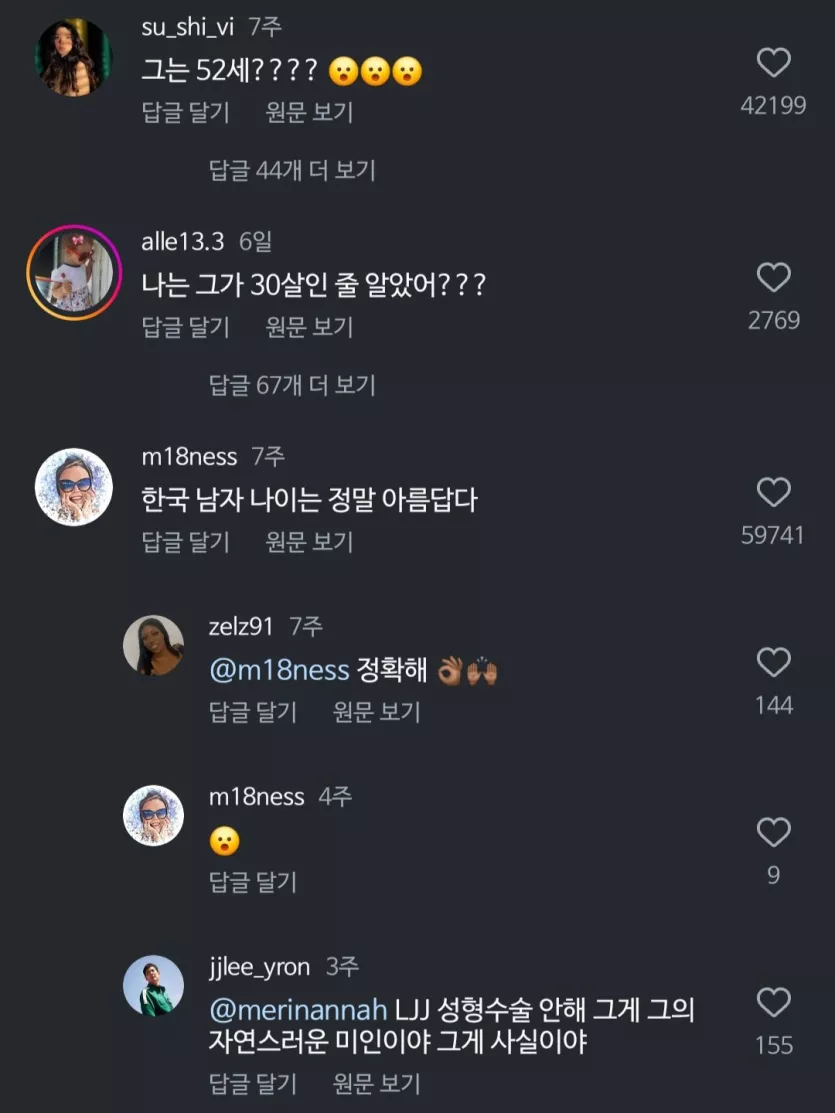Tap heart on jjlee_yron's comment

coord(773,1002)
